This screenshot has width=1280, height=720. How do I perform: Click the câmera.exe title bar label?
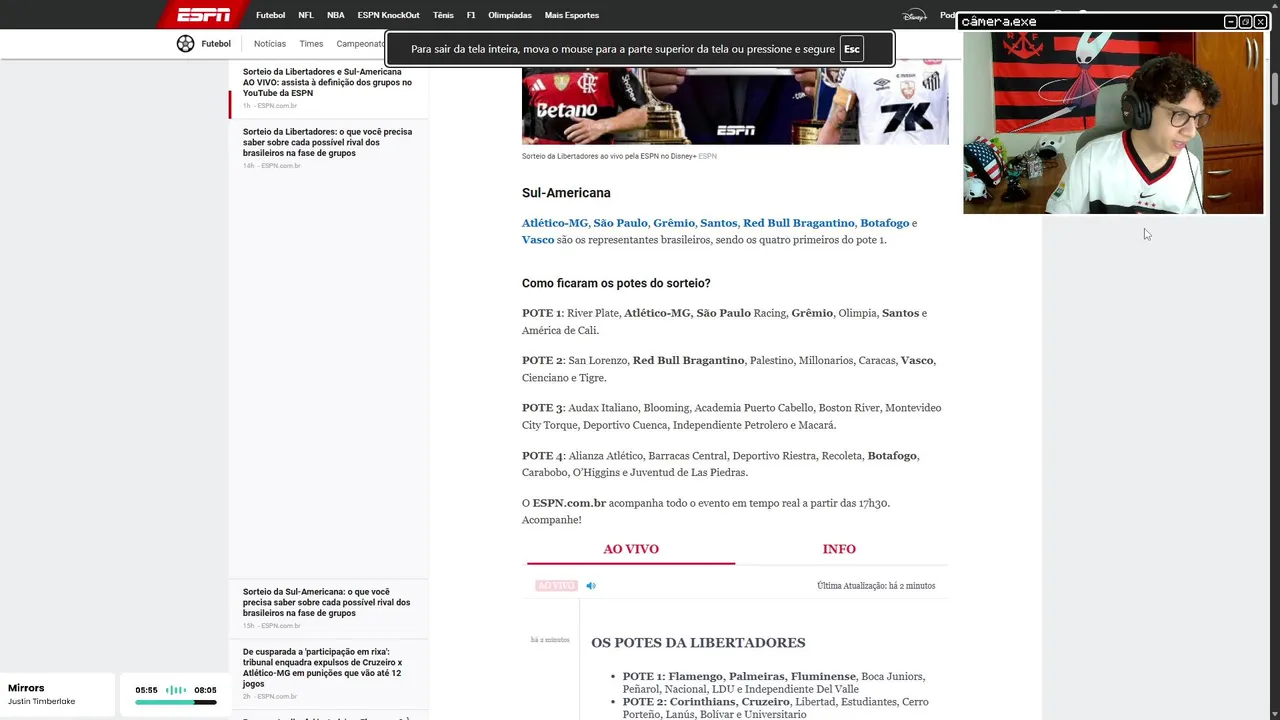(999, 21)
